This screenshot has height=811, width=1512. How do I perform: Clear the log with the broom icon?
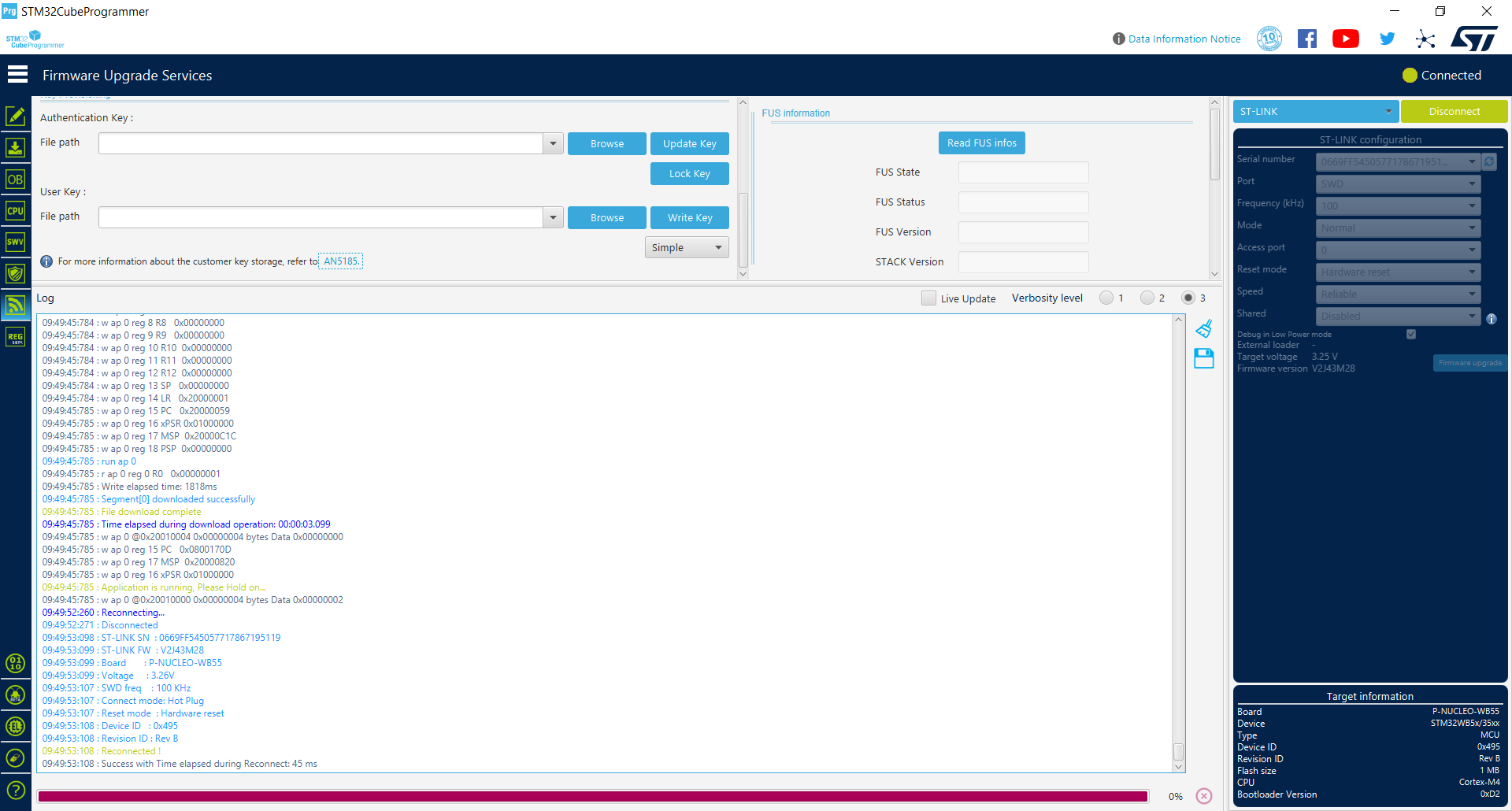point(1204,329)
